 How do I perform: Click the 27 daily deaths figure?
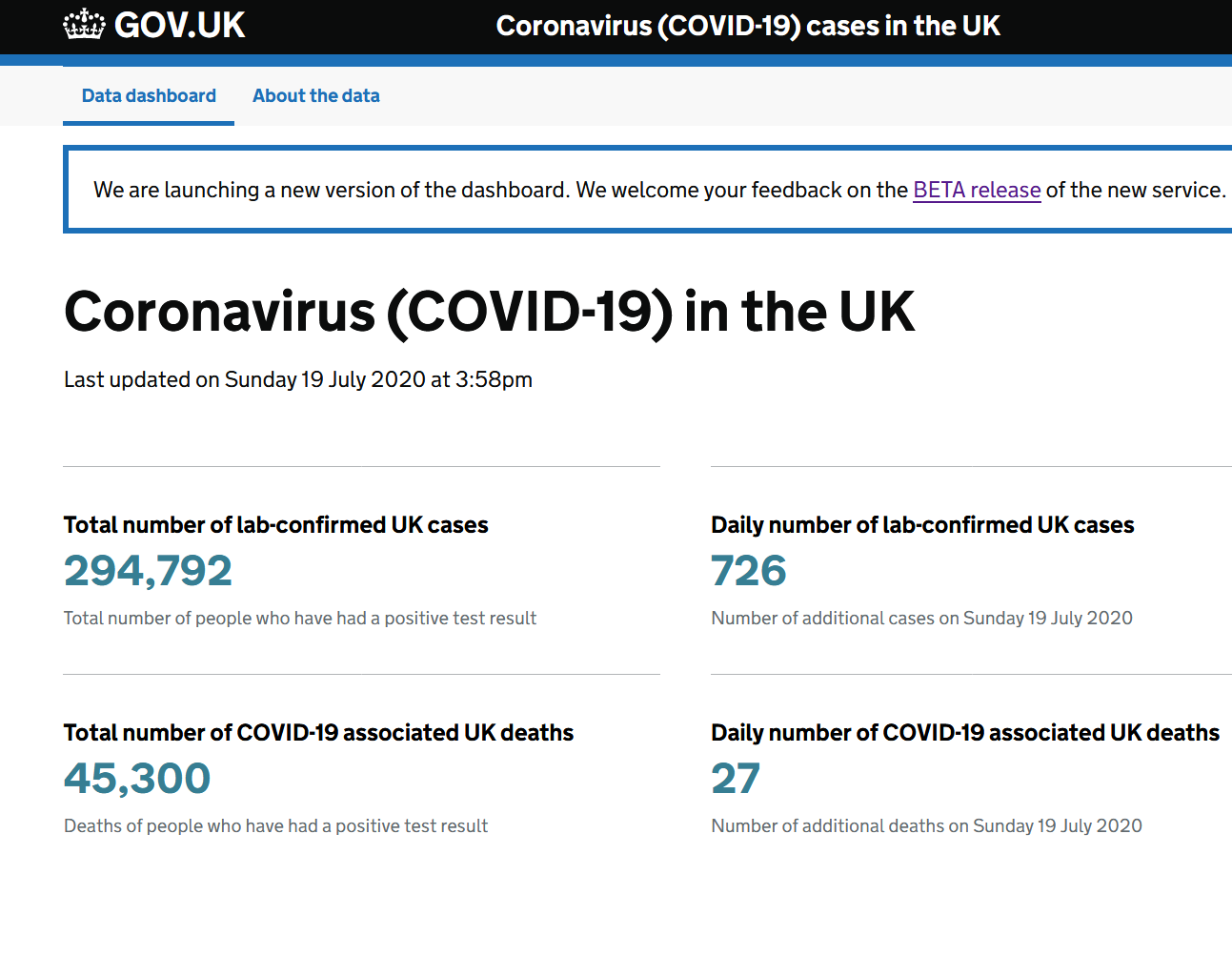click(736, 779)
